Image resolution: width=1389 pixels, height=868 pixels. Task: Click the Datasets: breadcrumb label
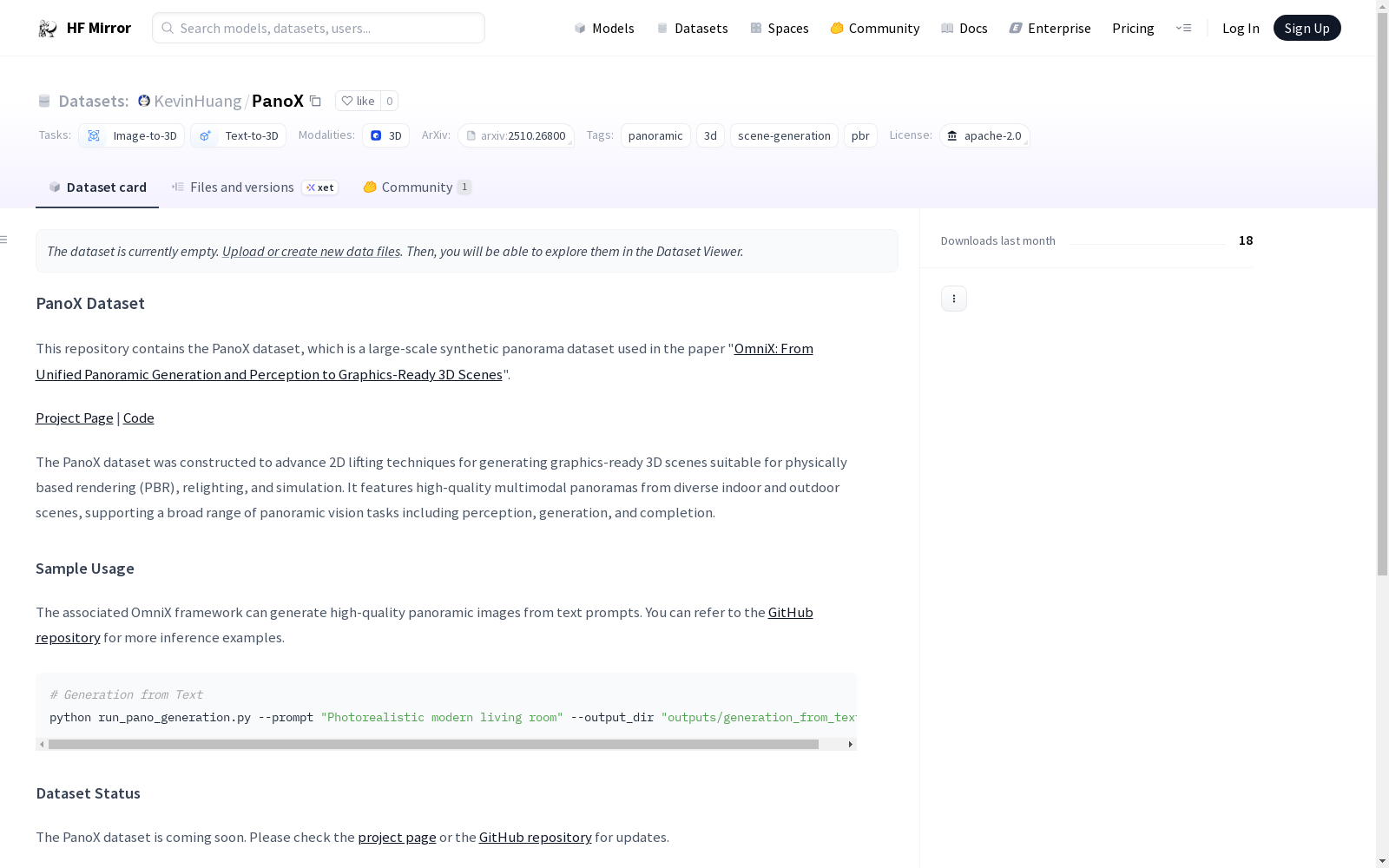(x=93, y=101)
